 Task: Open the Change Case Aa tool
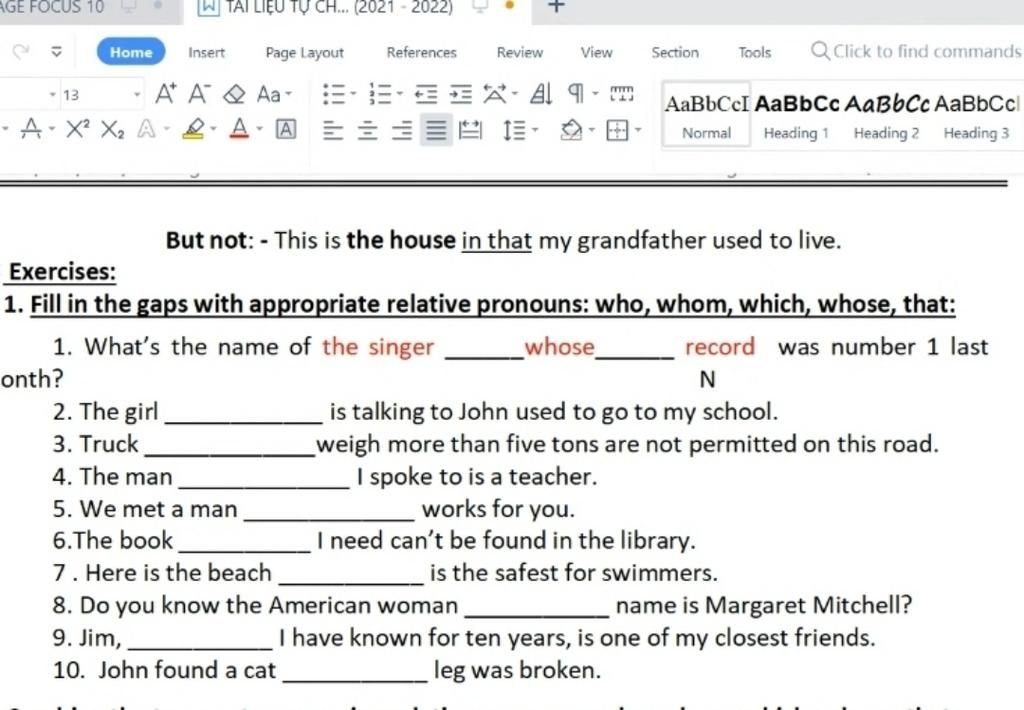pyautogui.click(x=269, y=95)
